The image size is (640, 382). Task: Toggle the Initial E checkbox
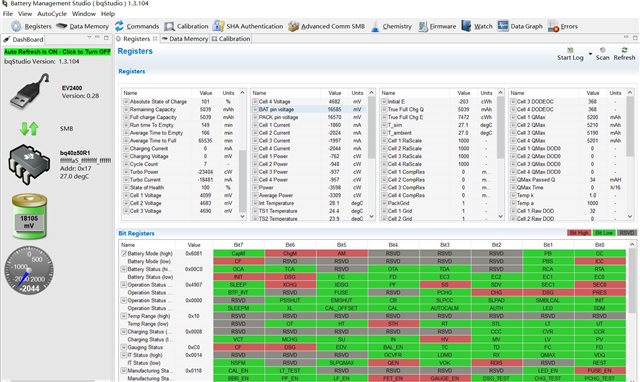tap(384, 102)
